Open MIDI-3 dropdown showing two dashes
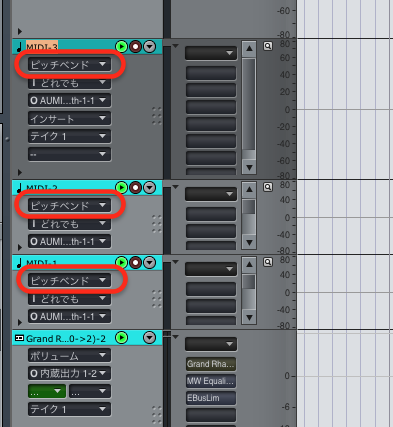Image resolution: width=393 pixels, height=427 pixels. click(69, 154)
